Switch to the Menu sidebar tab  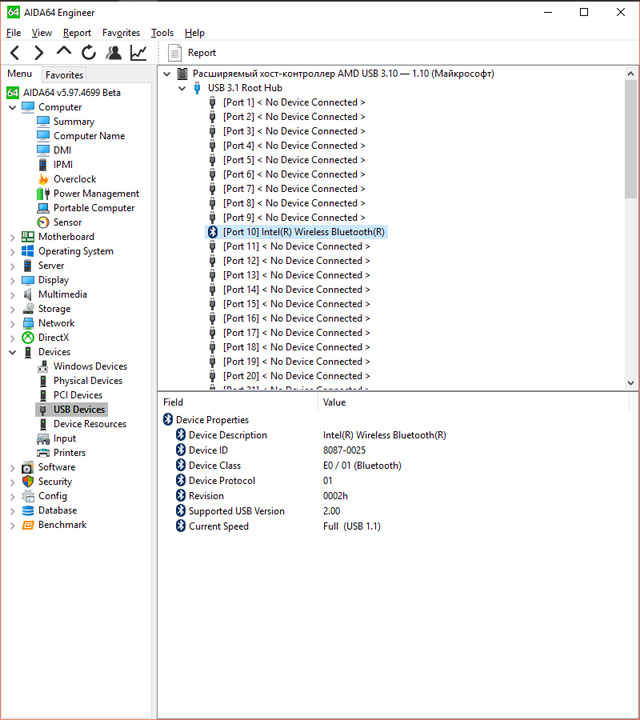point(20,74)
